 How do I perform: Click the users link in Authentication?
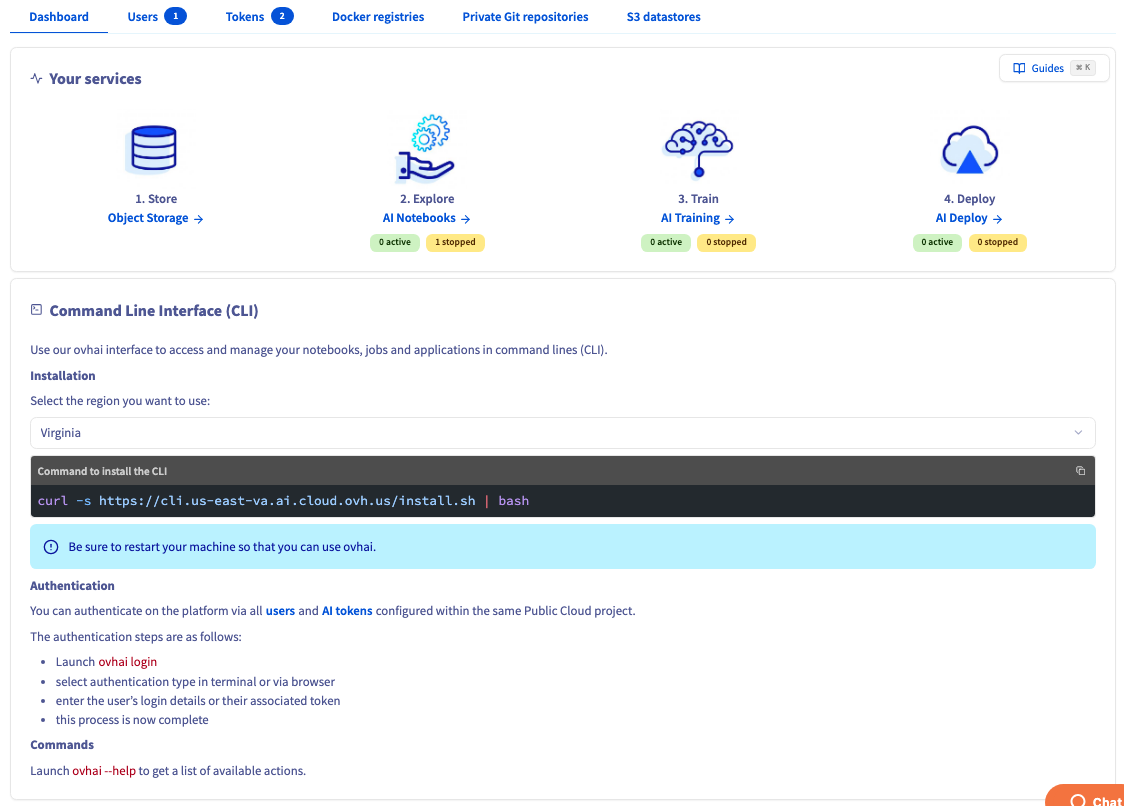click(280, 611)
